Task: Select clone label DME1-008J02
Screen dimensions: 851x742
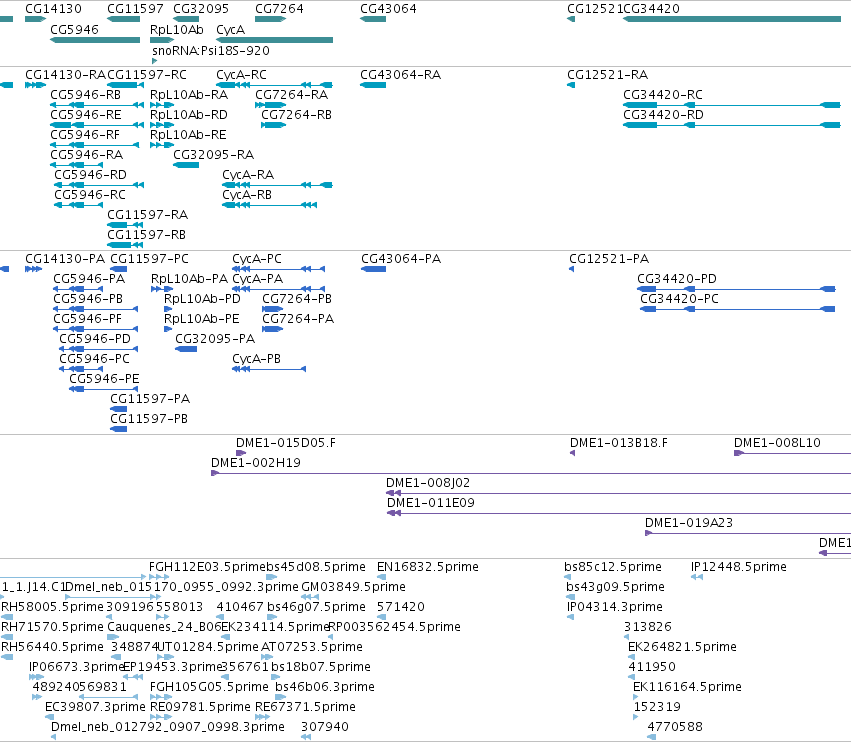Action: [428, 483]
